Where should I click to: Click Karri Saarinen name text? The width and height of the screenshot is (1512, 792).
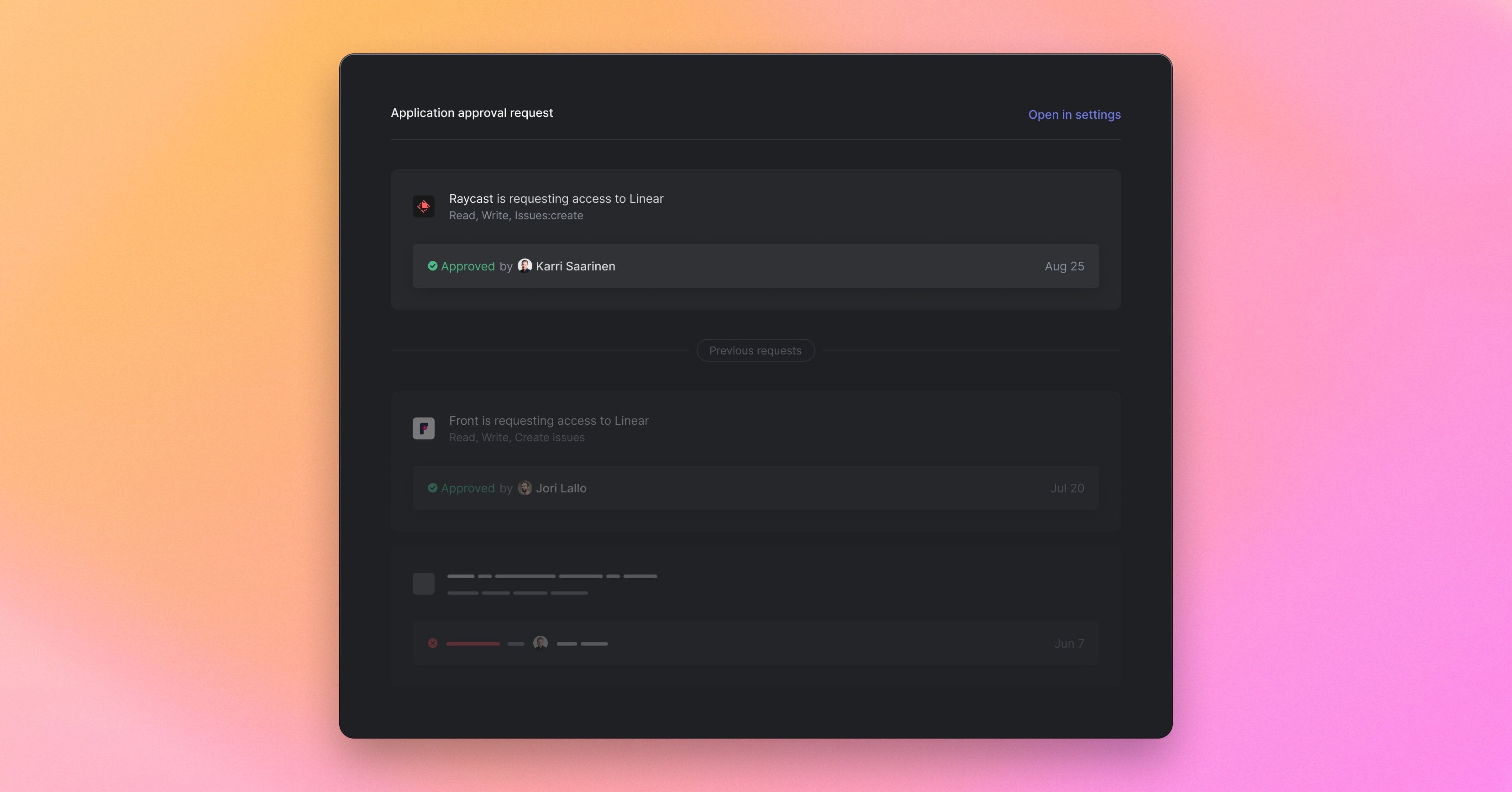(x=575, y=266)
